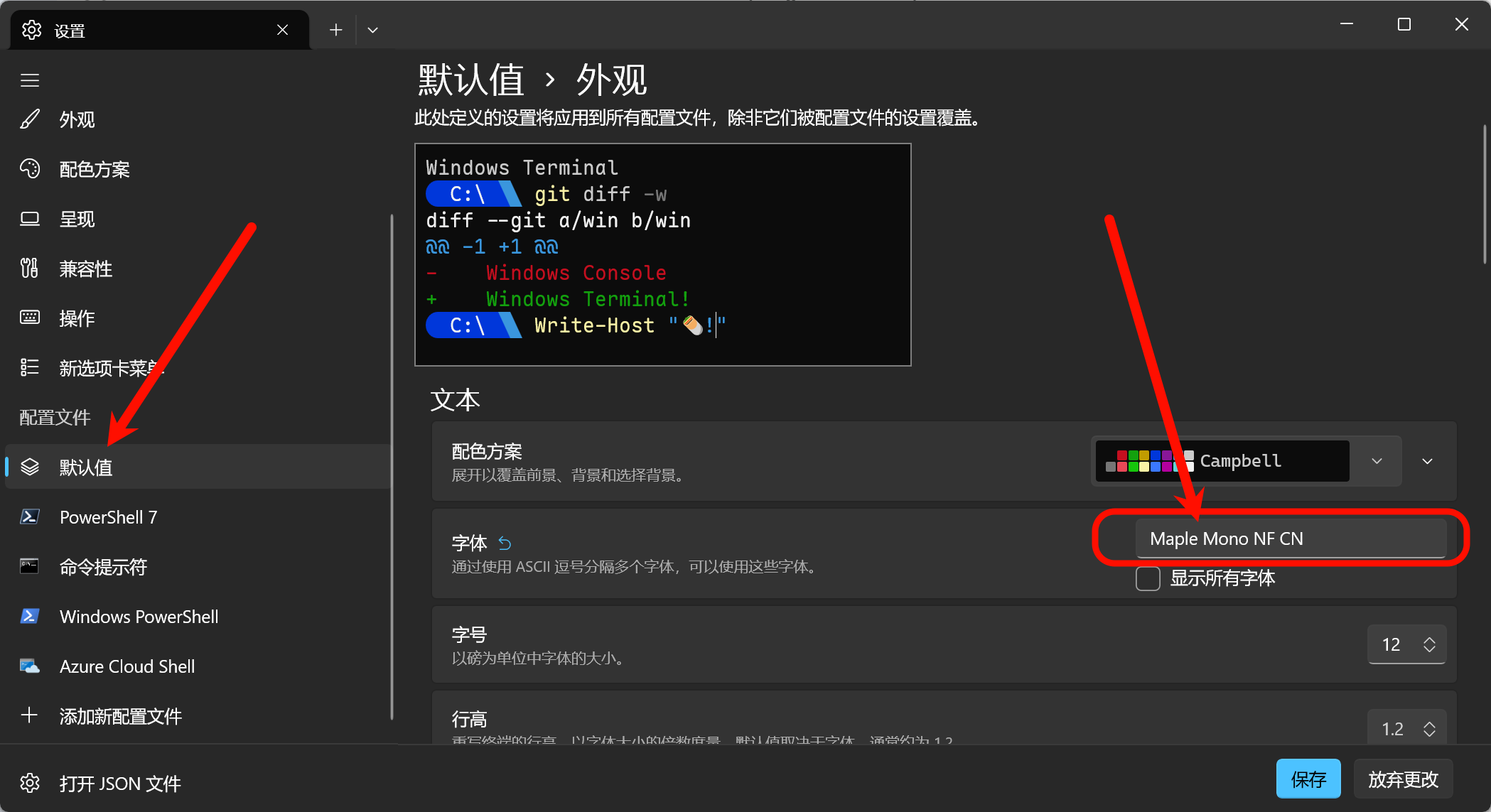Click the PowerShell 7 profile icon

pyautogui.click(x=30, y=517)
